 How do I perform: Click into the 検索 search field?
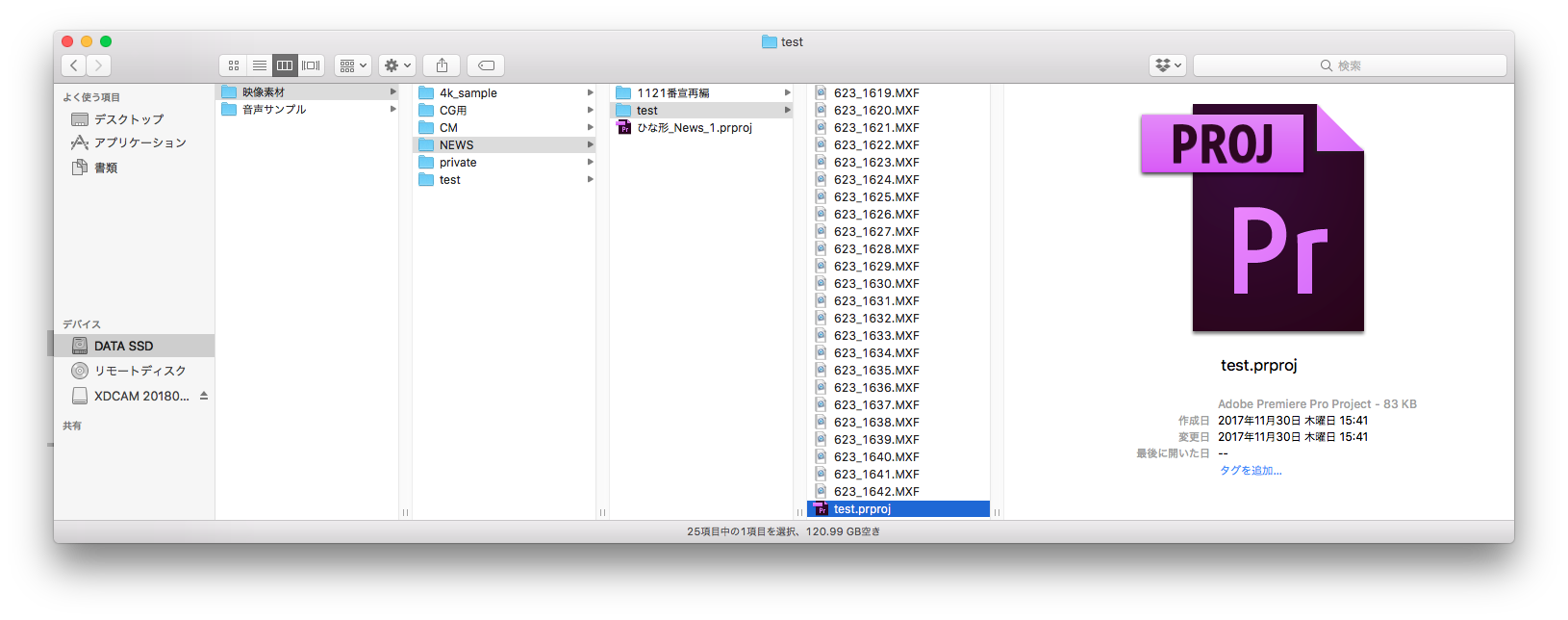click(1350, 65)
